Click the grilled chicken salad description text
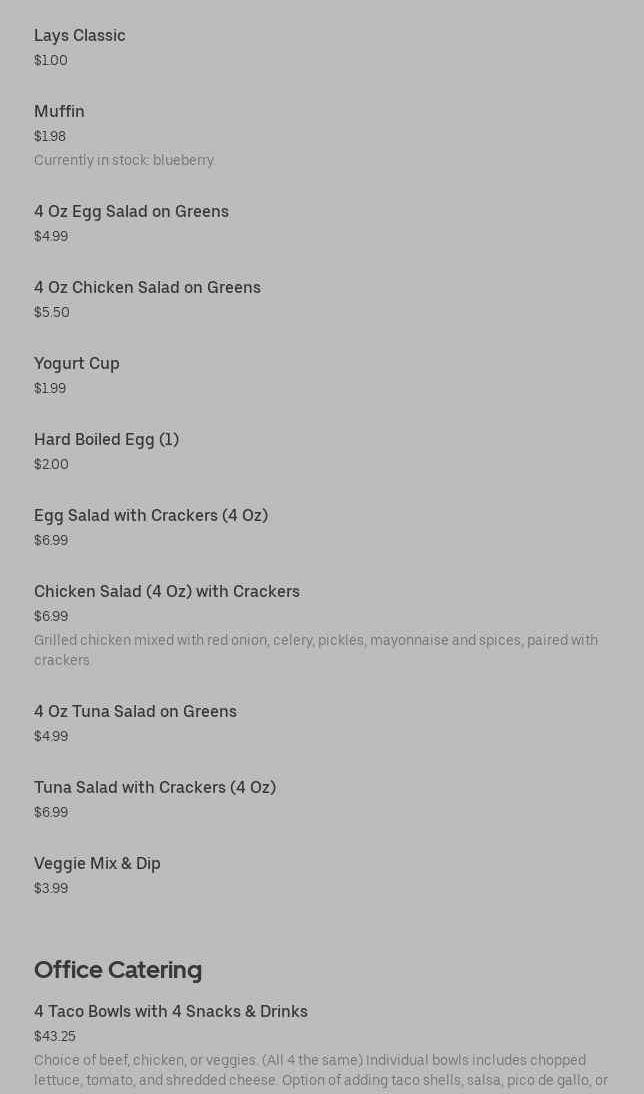This screenshot has width=644, height=1094. click(x=316, y=650)
